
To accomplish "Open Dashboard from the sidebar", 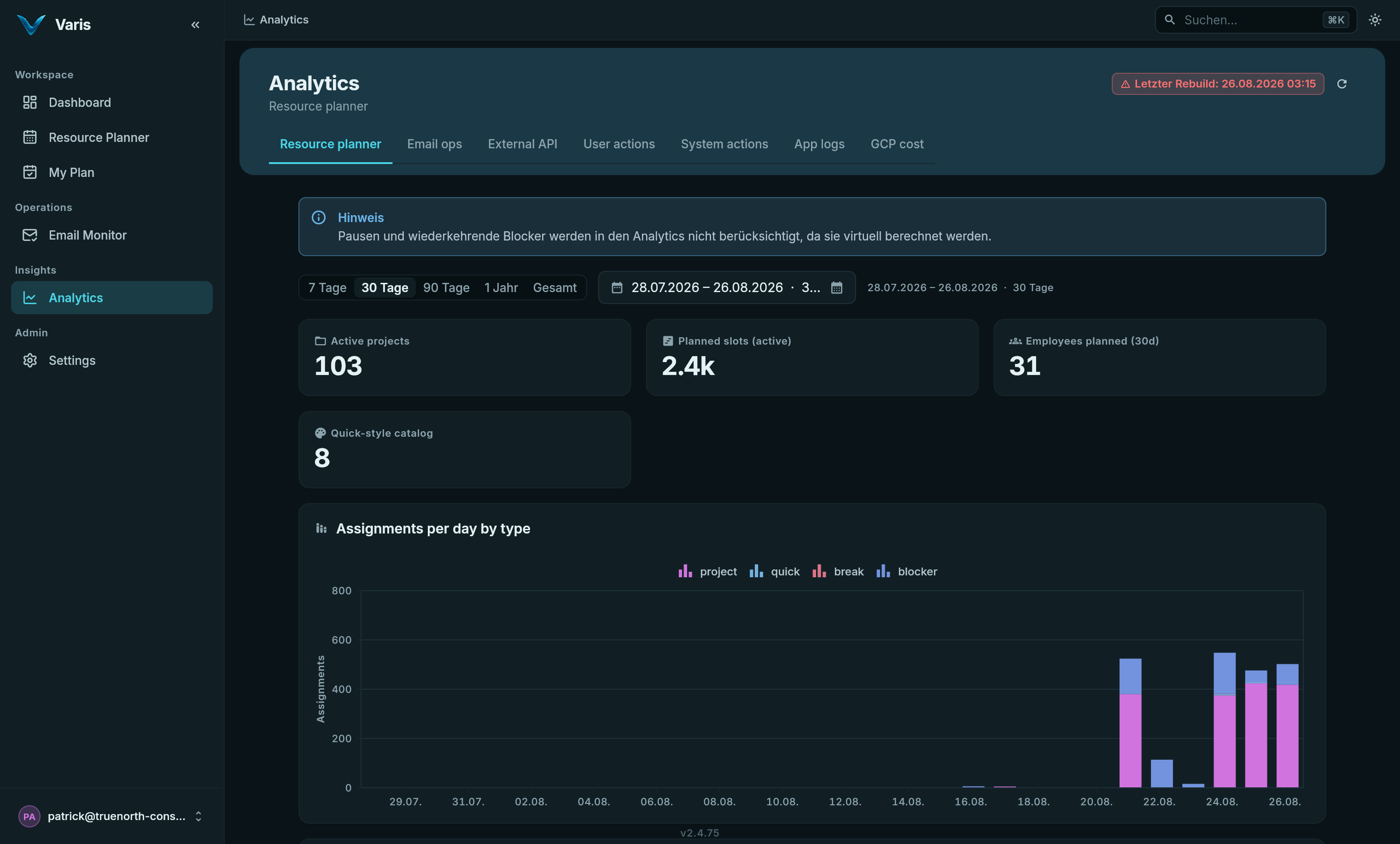I will click(112, 102).
